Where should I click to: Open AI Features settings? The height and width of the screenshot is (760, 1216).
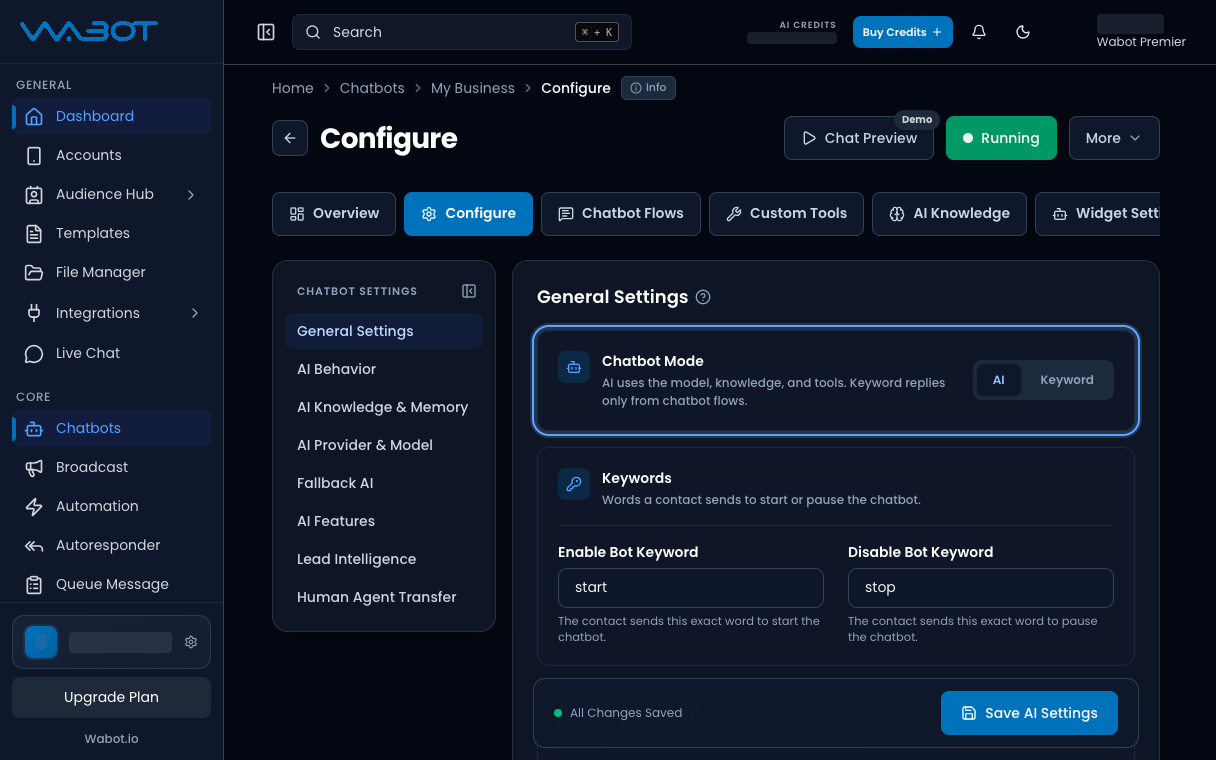point(384,521)
